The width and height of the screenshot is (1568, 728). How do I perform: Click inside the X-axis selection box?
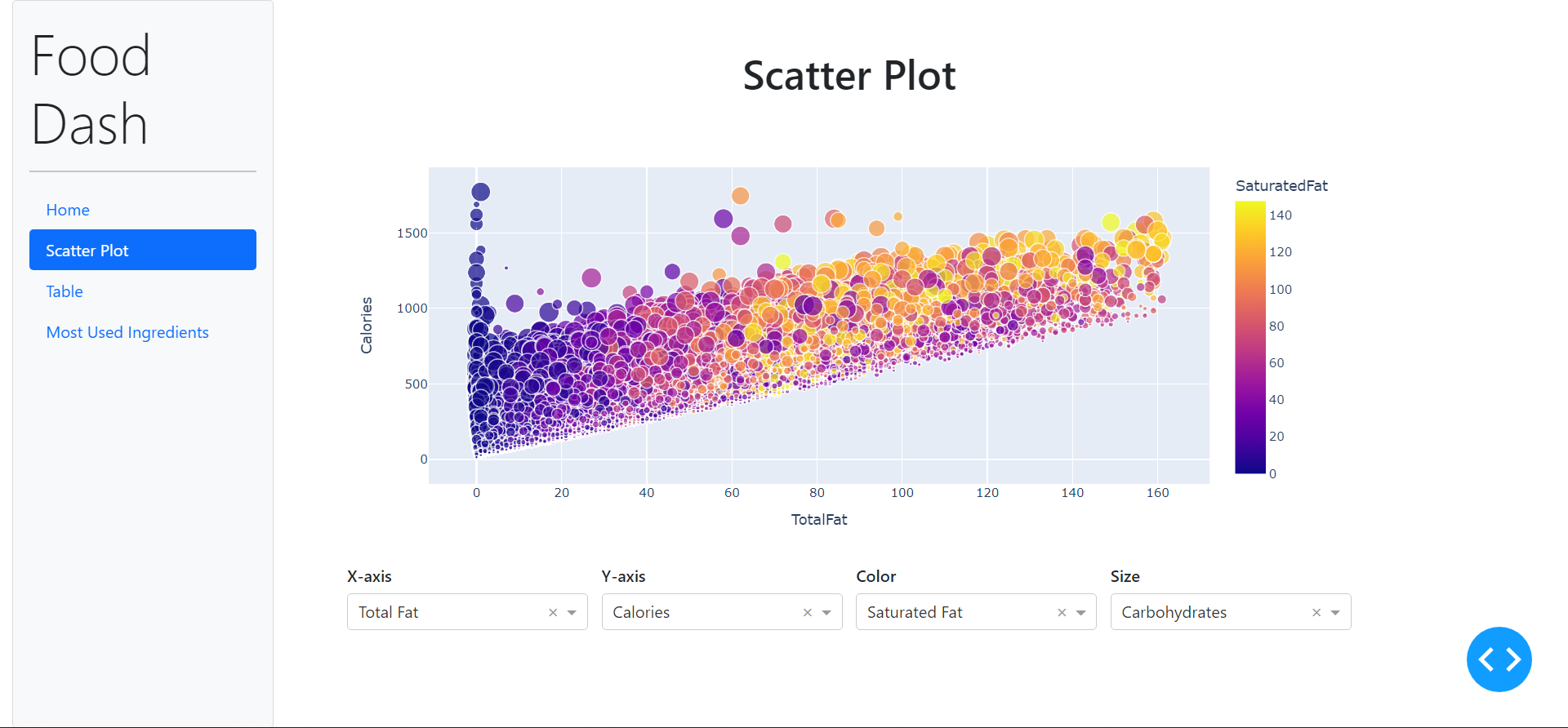[441, 612]
